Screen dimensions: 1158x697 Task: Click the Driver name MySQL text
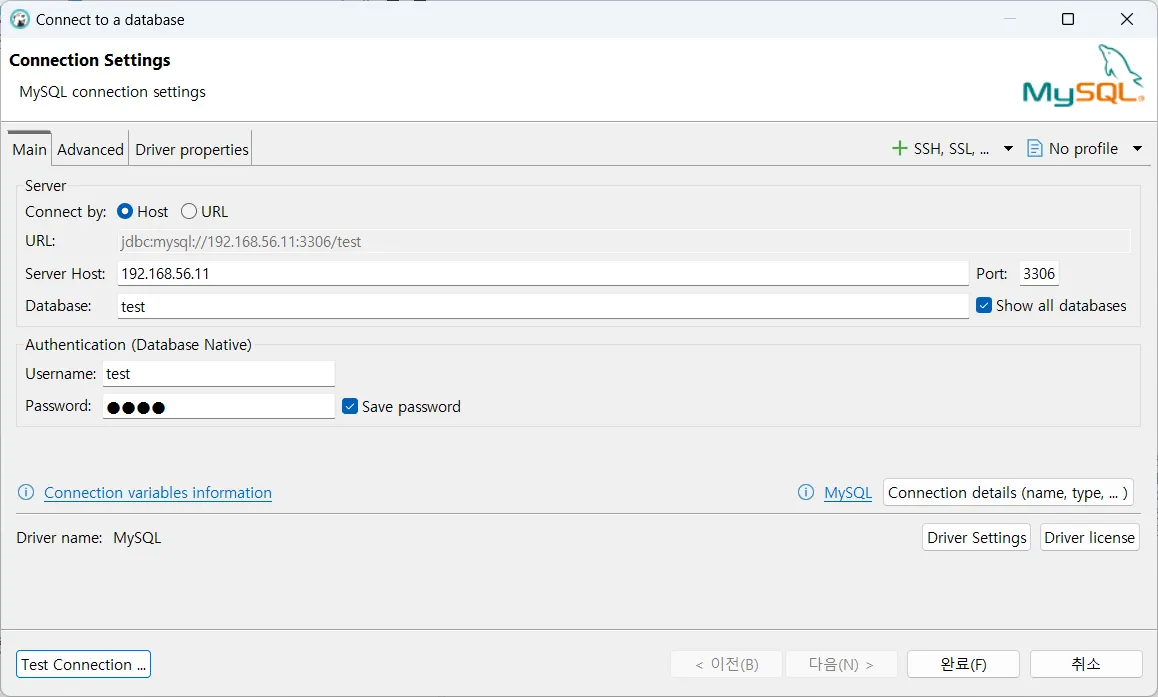(137, 538)
